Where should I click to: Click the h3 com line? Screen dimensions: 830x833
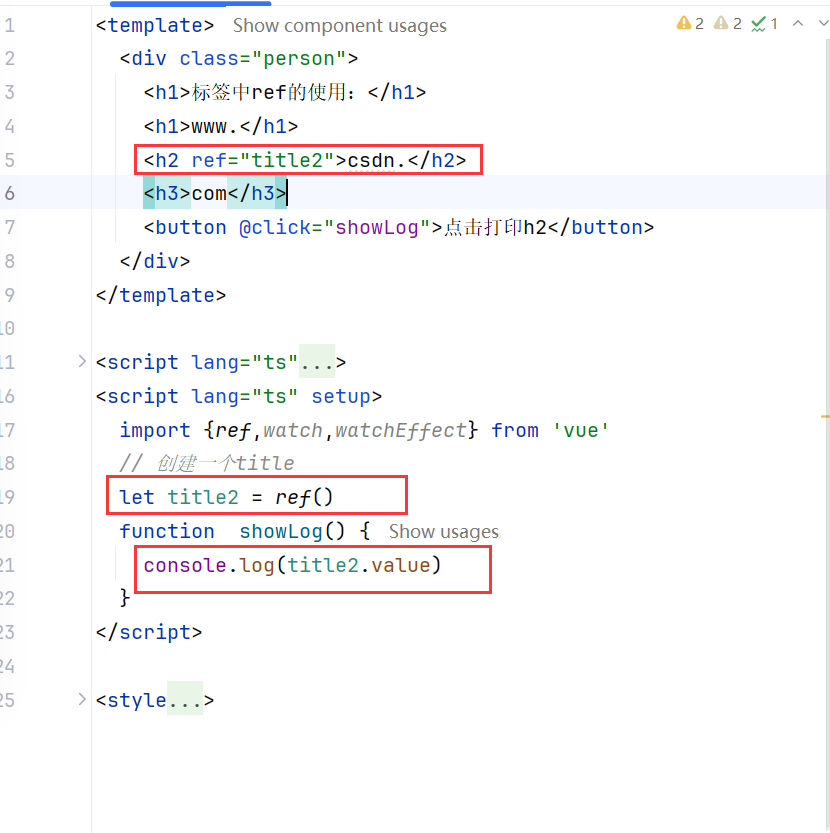coord(215,193)
